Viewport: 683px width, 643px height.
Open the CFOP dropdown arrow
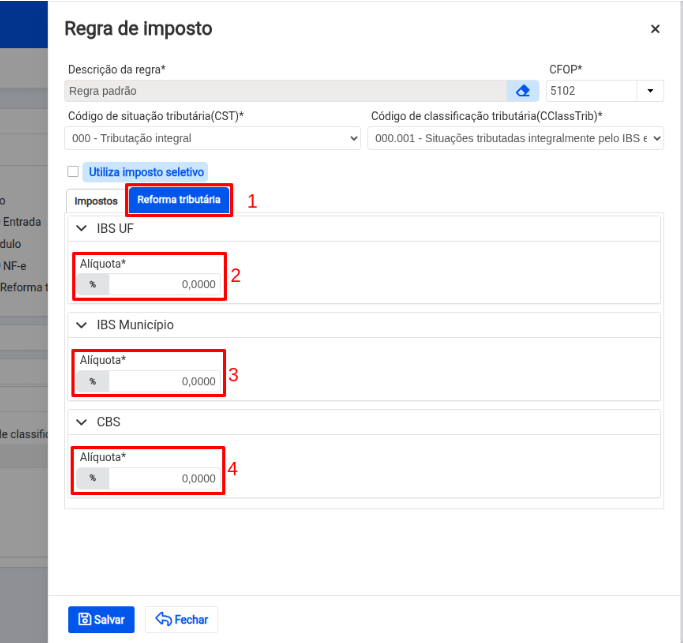(650, 91)
